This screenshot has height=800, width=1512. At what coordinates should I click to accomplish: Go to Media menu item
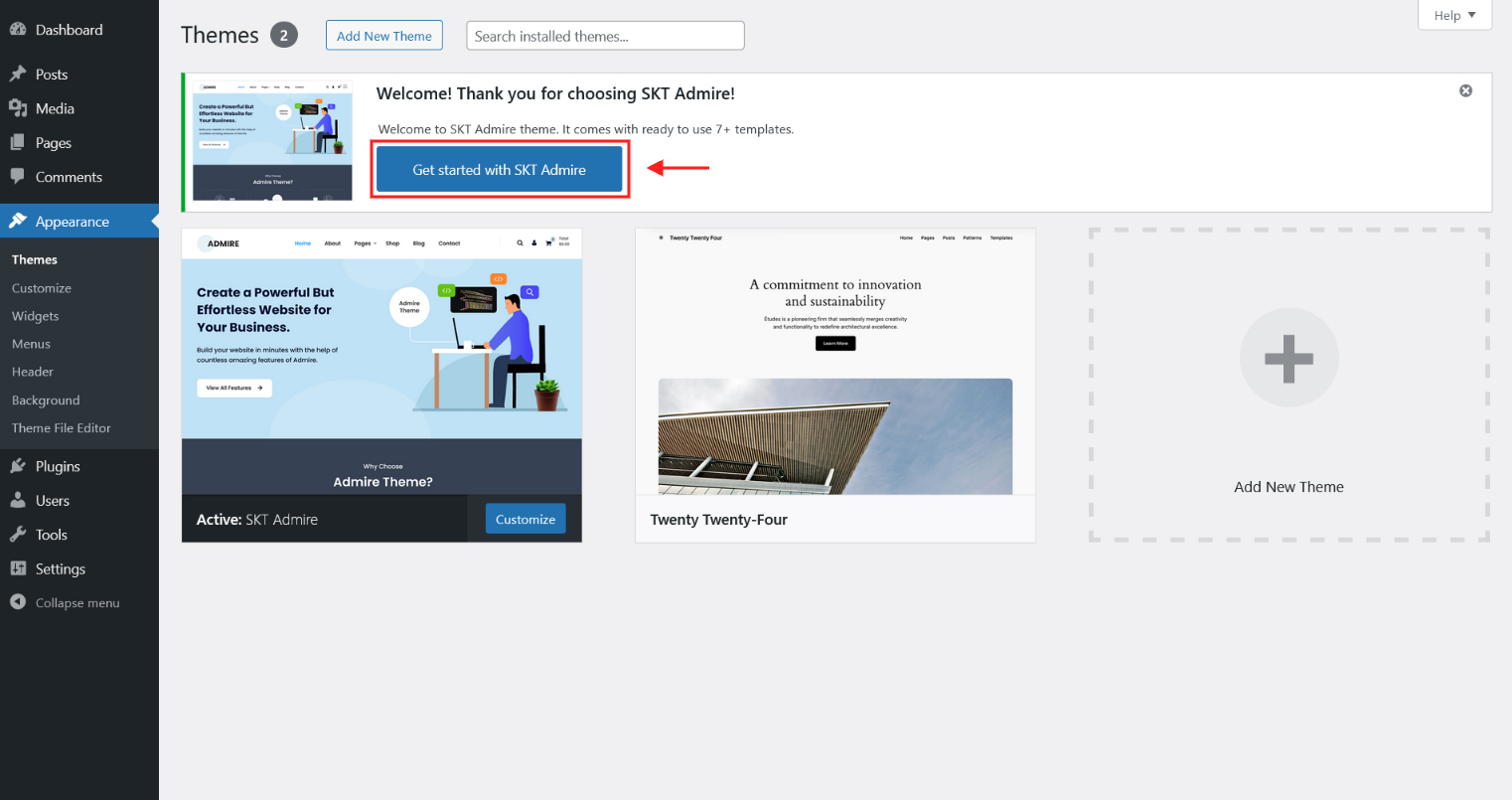[x=79, y=108]
